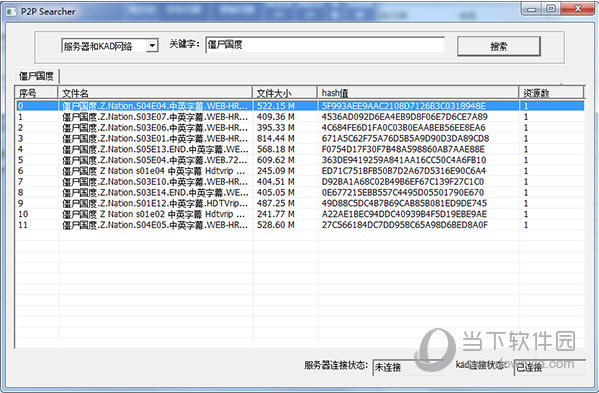
Task: Select file name containing S03E01
Action: pyautogui.click(x=155, y=138)
